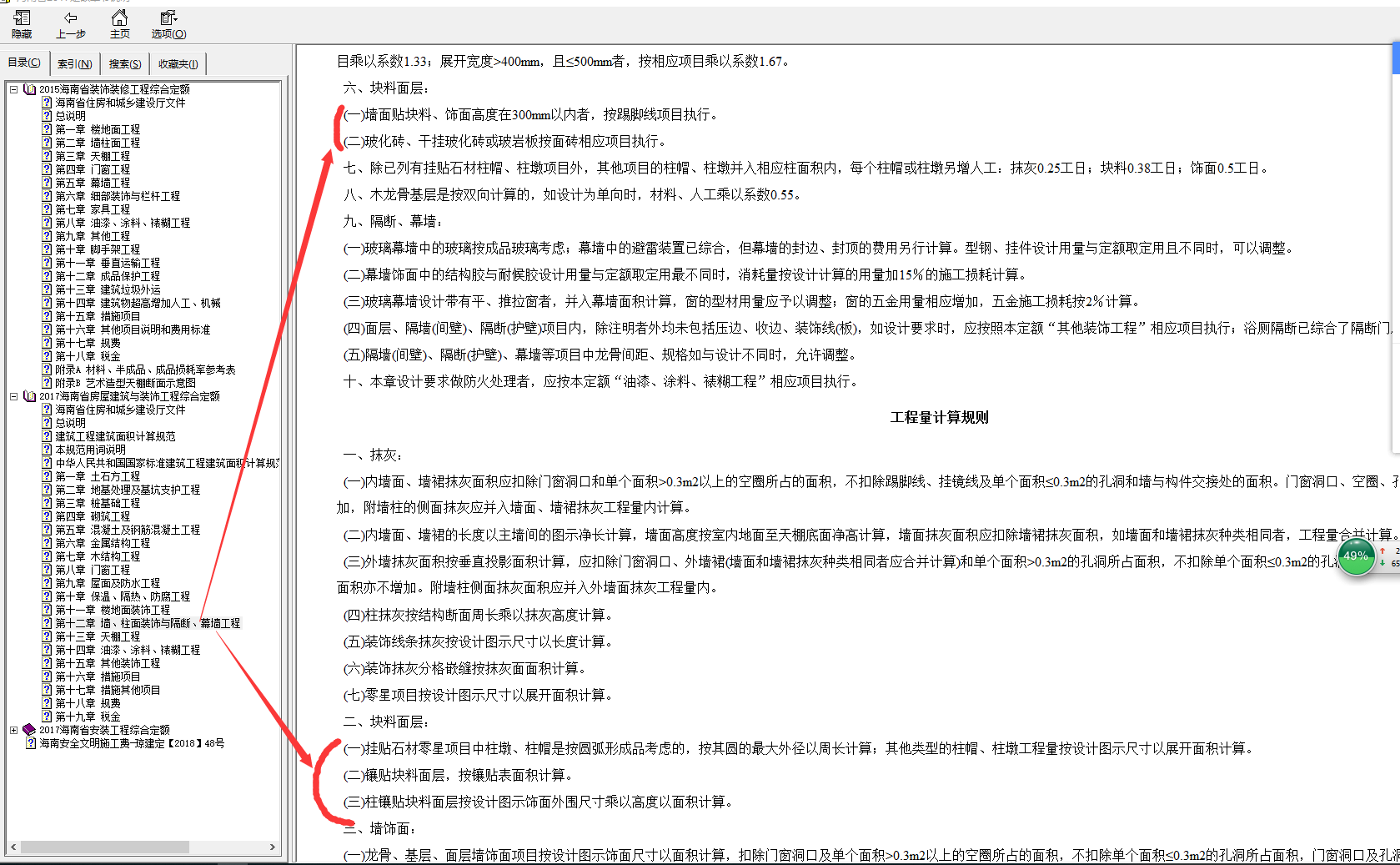The width and height of the screenshot is (1400, 865).
Task: Open 第十七章 措施其他项目
Action: [x=108, y=690]
